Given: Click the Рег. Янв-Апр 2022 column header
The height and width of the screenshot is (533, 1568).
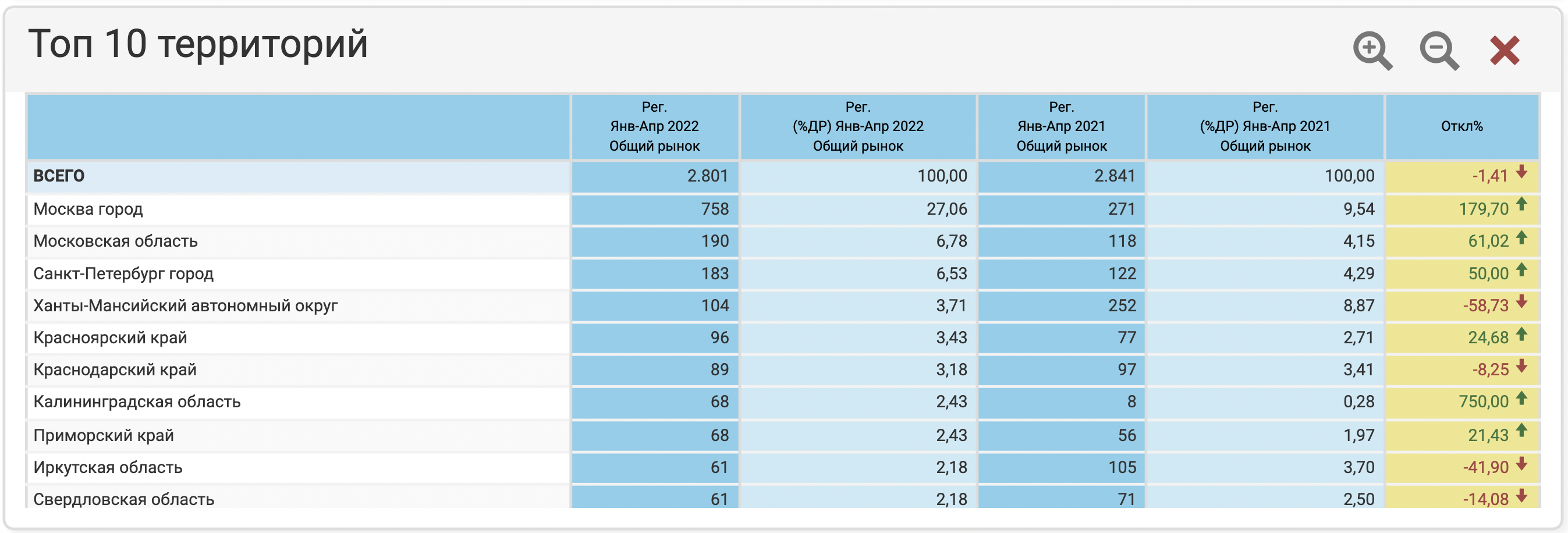Looking at the screenshot, I should coord(654,126).
